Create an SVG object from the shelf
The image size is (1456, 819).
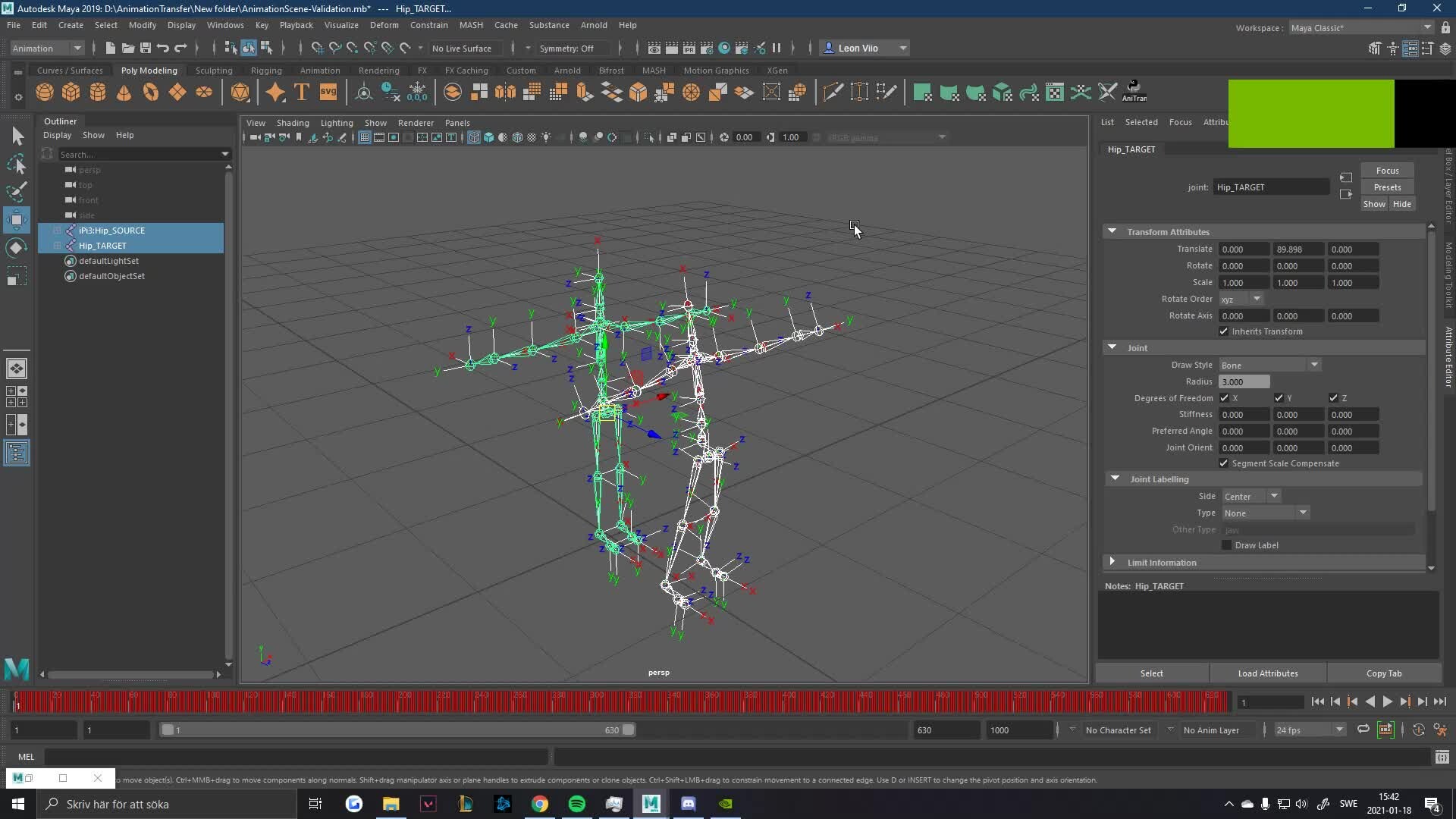[x=328, y=92]
